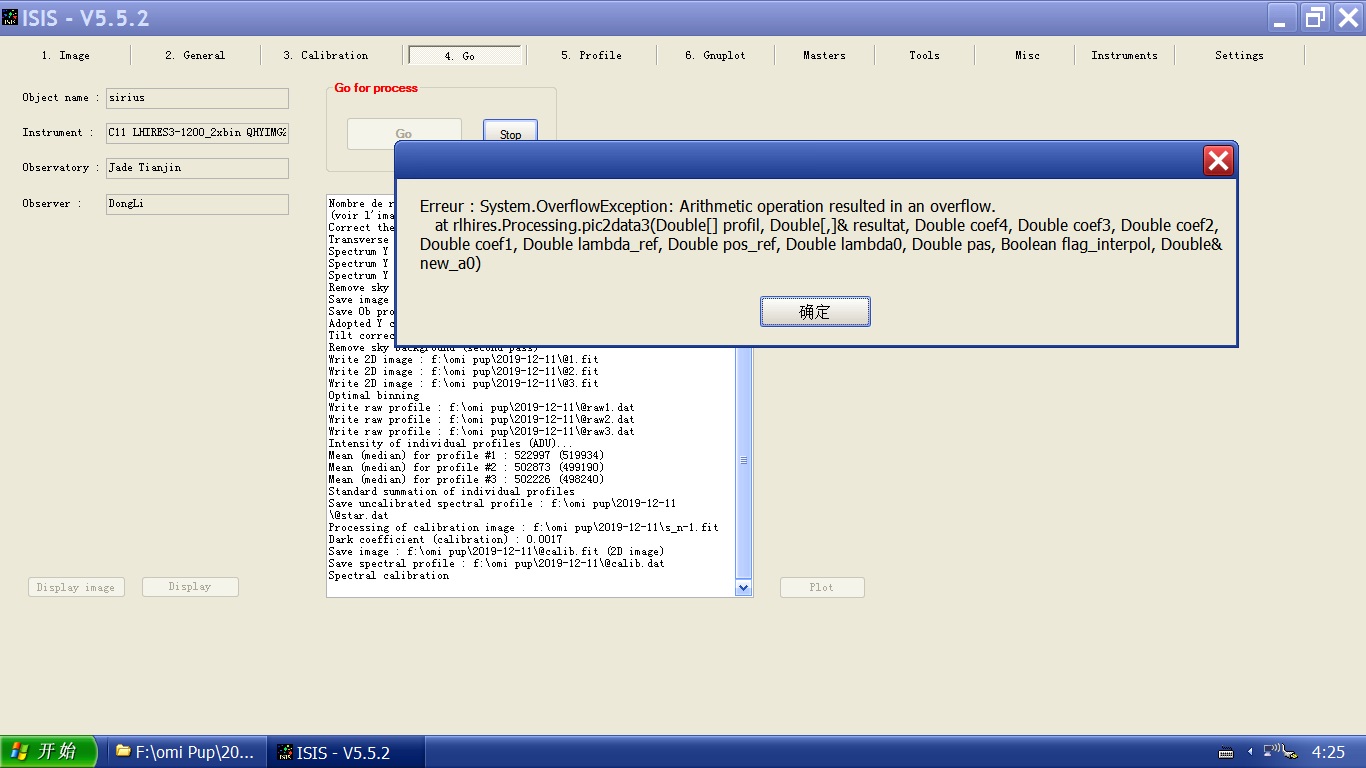Select the 5. Profile tab
This screenshot has height=768, width=1366.
(591, 56)
